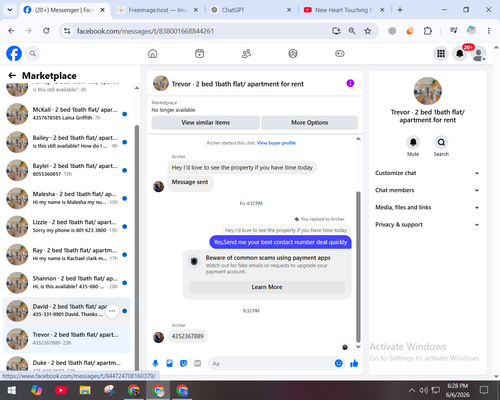Open Shannon conversation in the list

67,282
